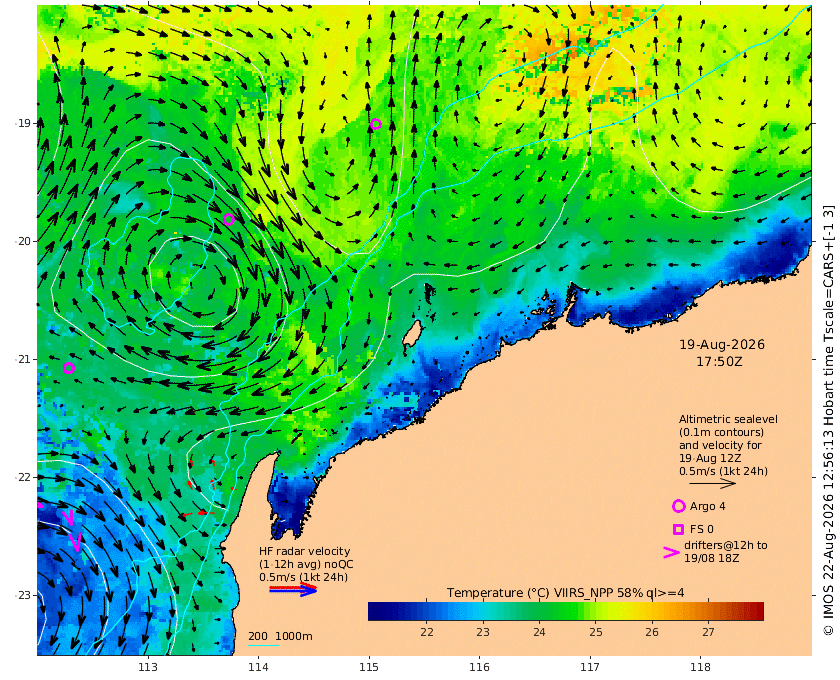The image size is (840, 680).
Task: Click the longitude axis label 113
Action: click(148, 667)
